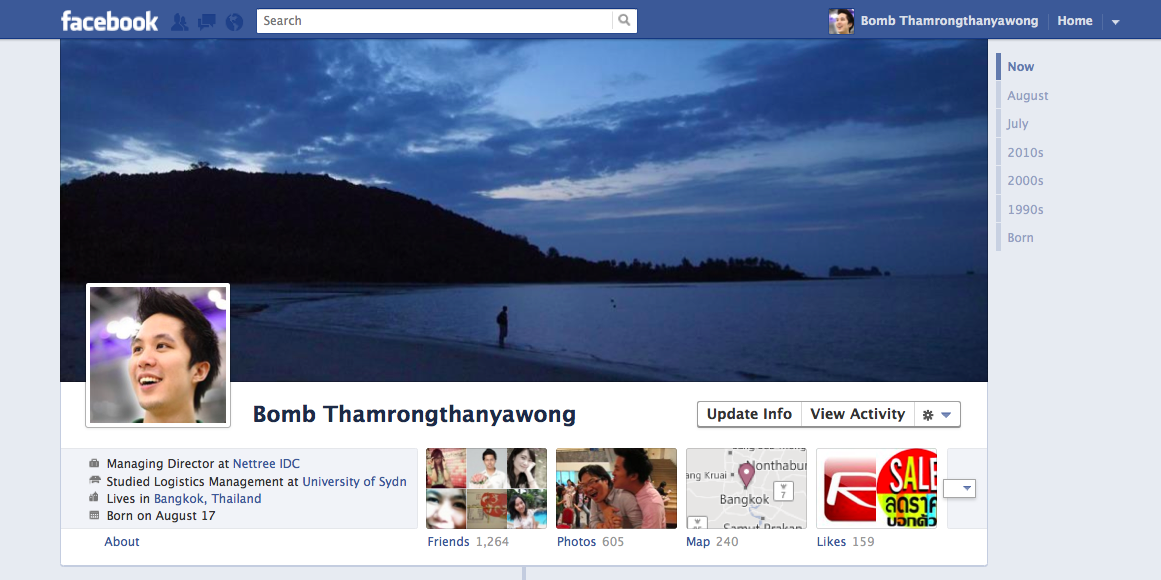Image resolution: width=1161 pixels, height=580 pixels.
Task: Click the Born on August 17 text
Action: [x=161, y=516]
